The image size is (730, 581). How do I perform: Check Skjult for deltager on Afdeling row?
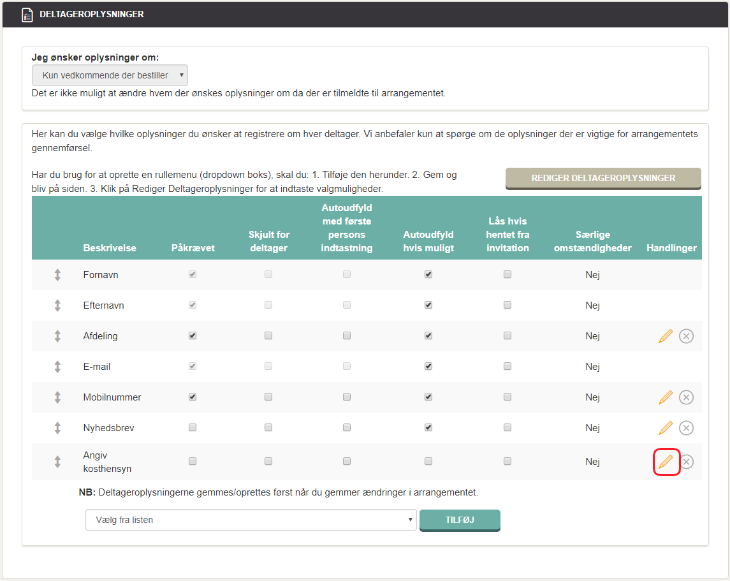click(x=268, y=336)
